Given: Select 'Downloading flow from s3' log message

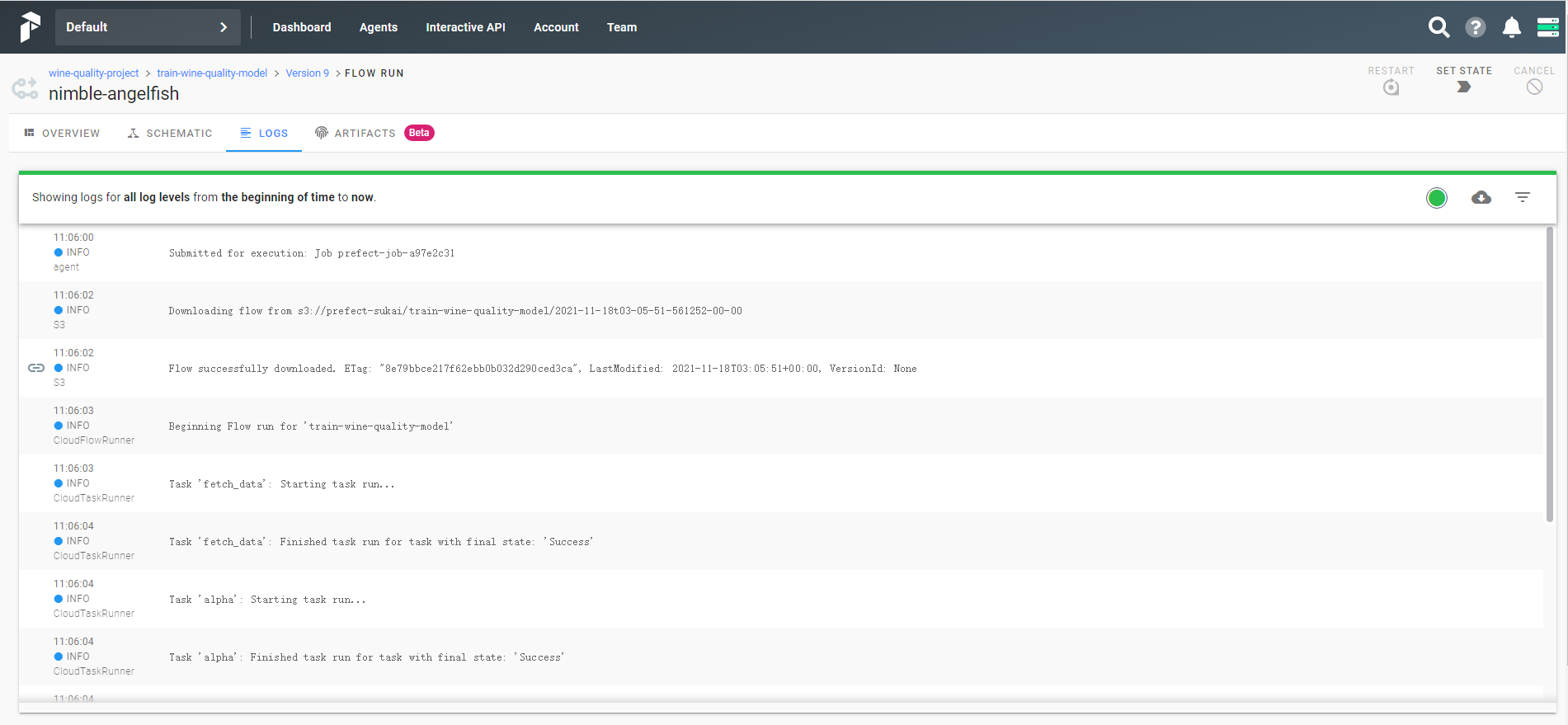Looking at the screenshot, I should click(x=455, y=311).
